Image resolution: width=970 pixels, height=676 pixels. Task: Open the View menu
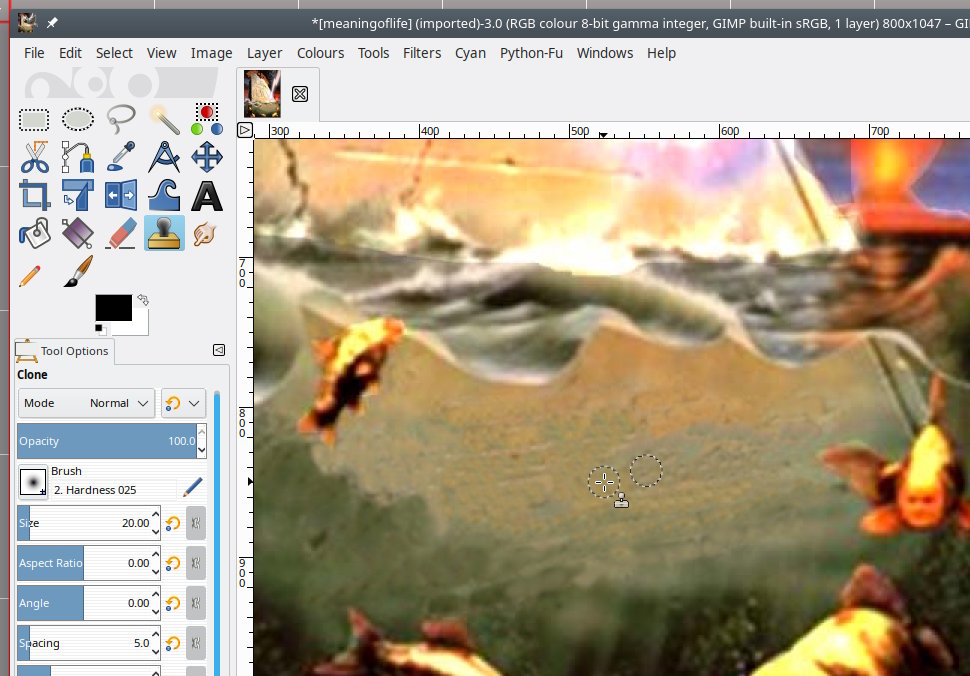point(161,53)
